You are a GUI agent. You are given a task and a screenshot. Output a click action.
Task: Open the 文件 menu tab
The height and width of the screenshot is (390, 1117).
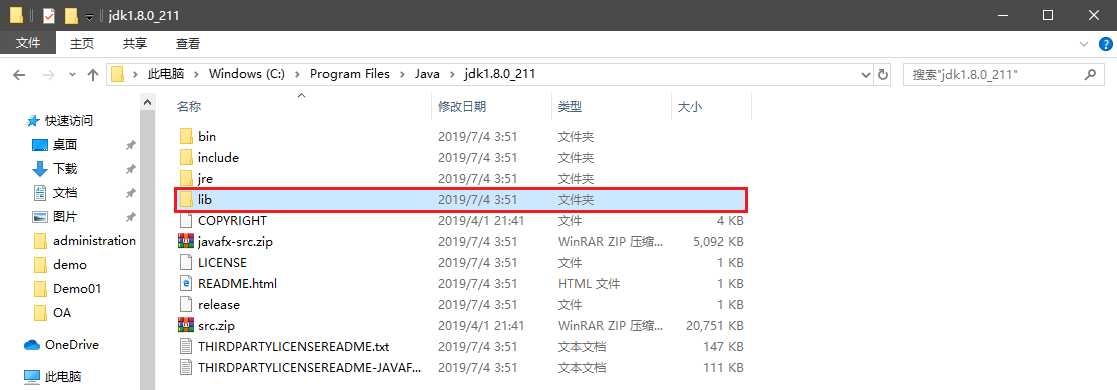28,43
